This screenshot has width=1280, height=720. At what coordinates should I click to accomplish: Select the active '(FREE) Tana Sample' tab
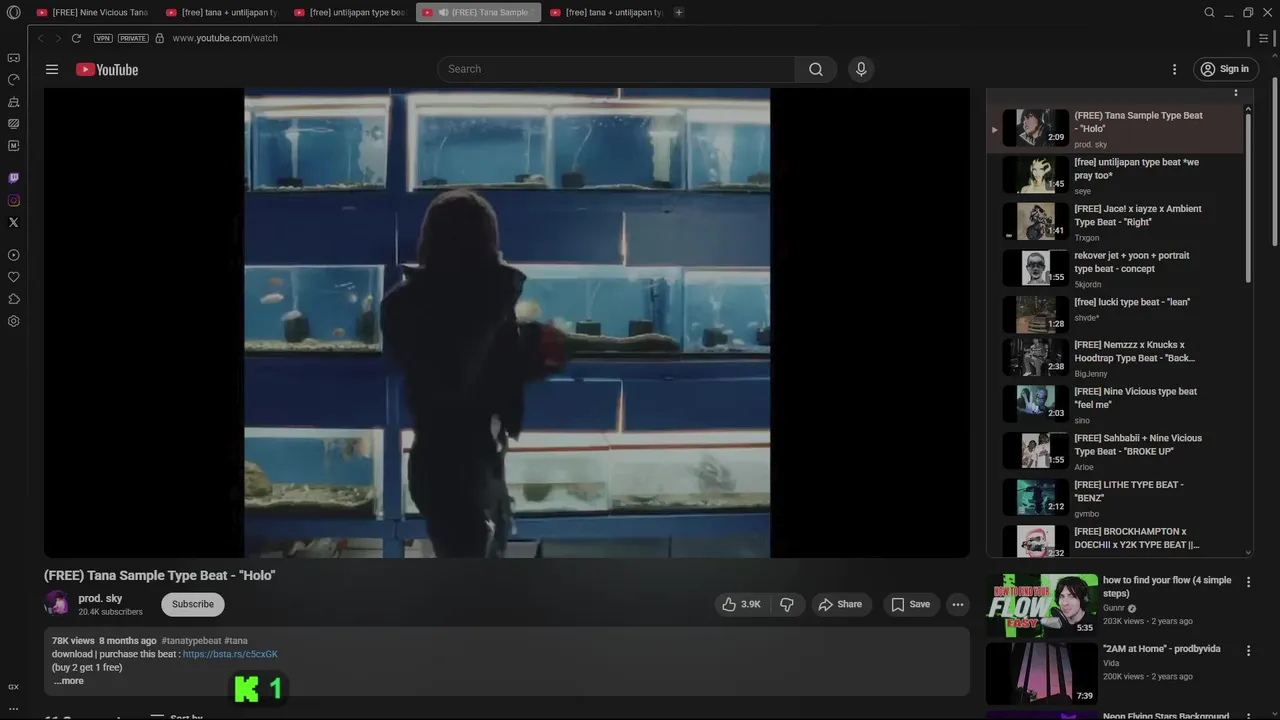point(478,12)
